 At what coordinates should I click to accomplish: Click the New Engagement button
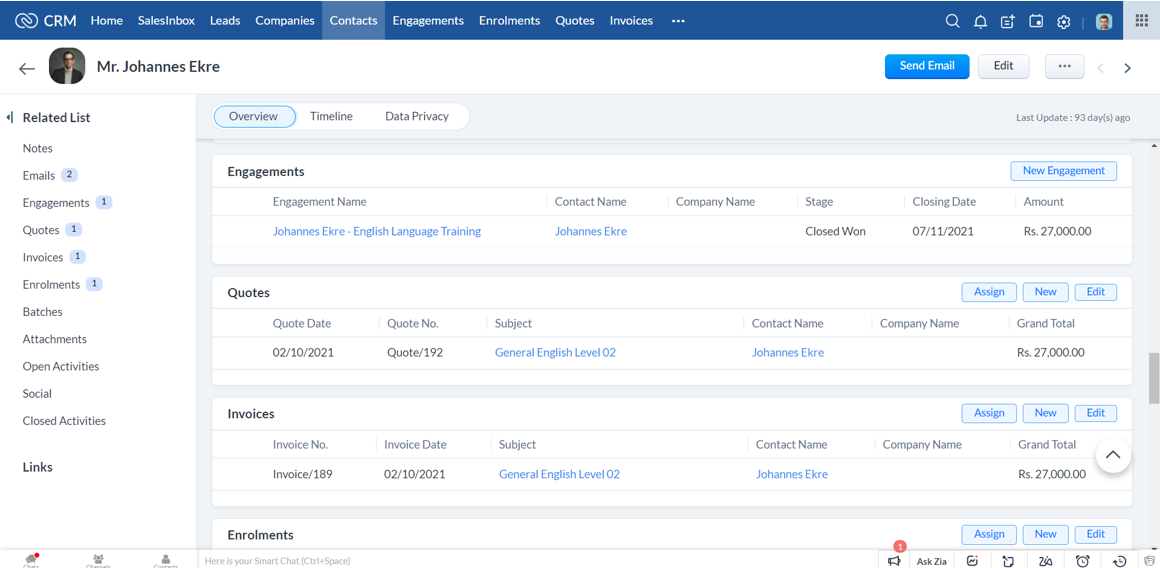click(x=1064, y=171)
